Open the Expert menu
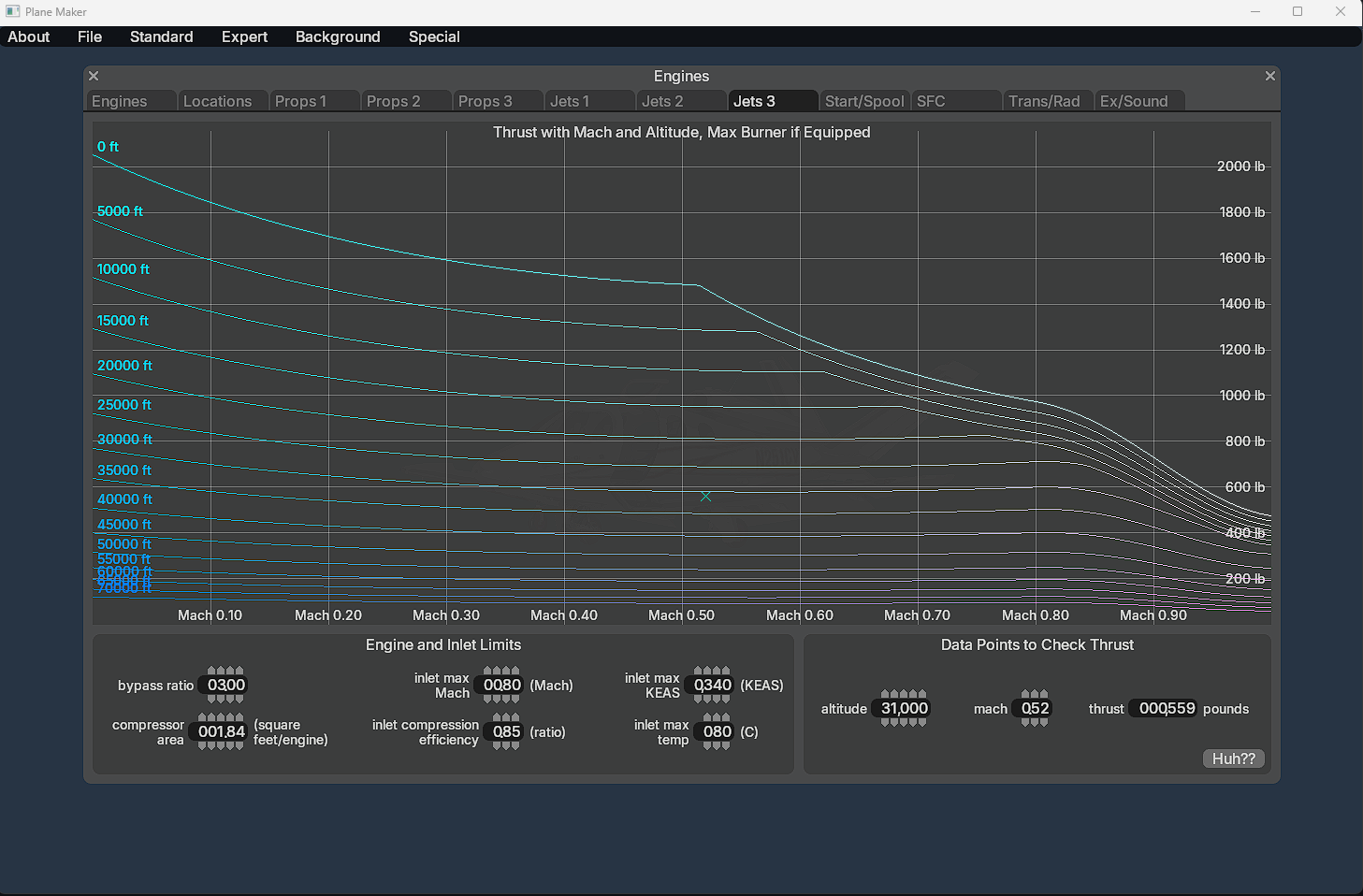 (244, 36)
